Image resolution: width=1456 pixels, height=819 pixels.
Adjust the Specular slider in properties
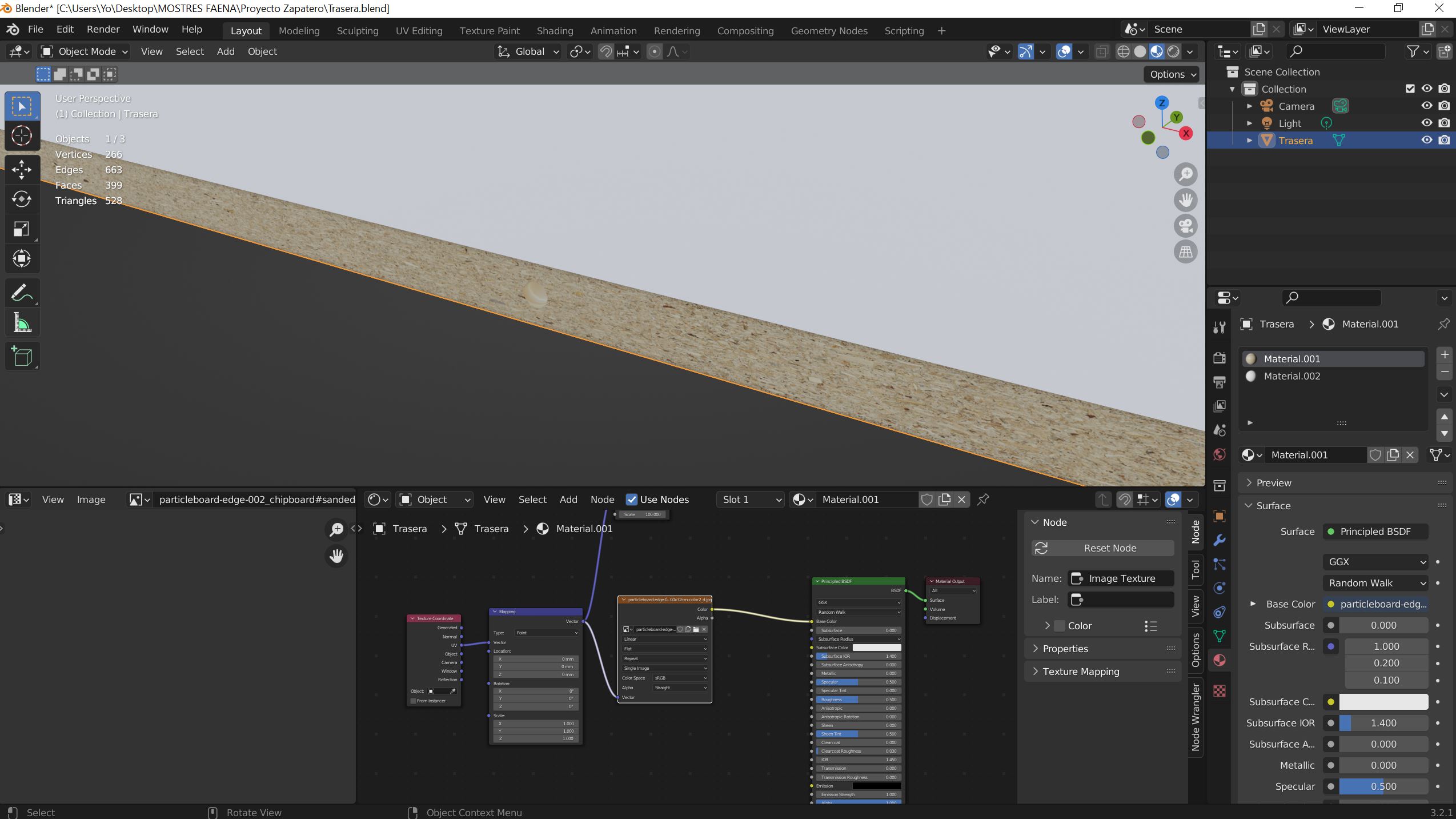pos(1383,786)
